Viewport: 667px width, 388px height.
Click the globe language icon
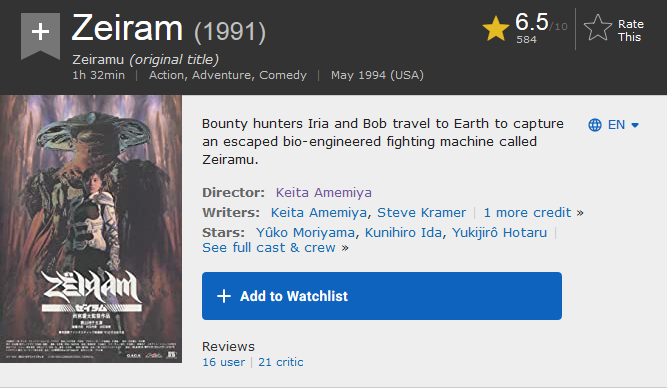[x=595, y=125]
